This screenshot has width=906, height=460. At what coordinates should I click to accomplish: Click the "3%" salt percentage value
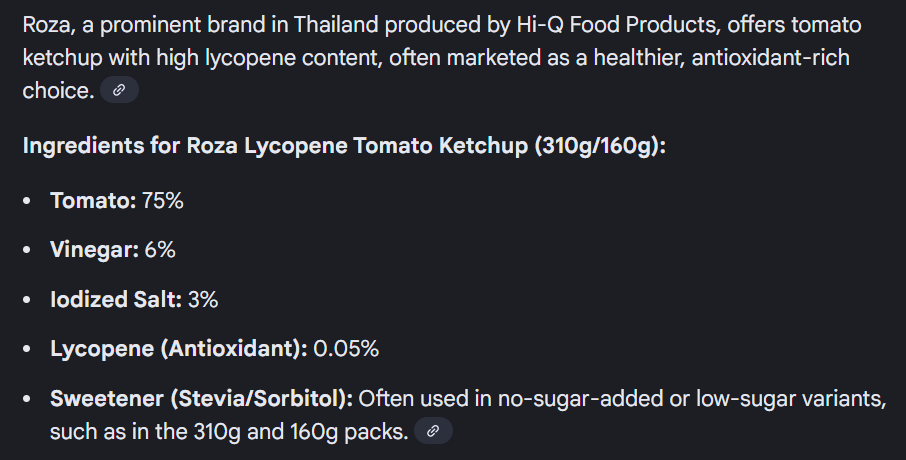pos(203,300)
